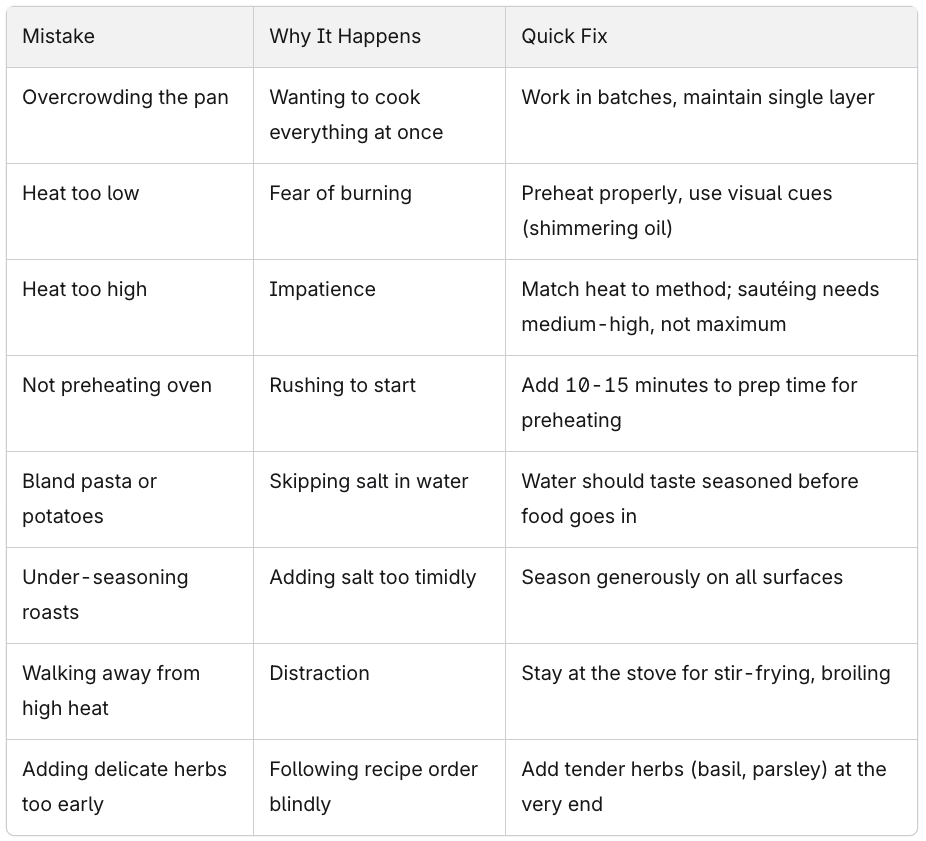Click the Season generously on all surfaces cell
This screenshot has width=926, height=841.
pos(711,595)
